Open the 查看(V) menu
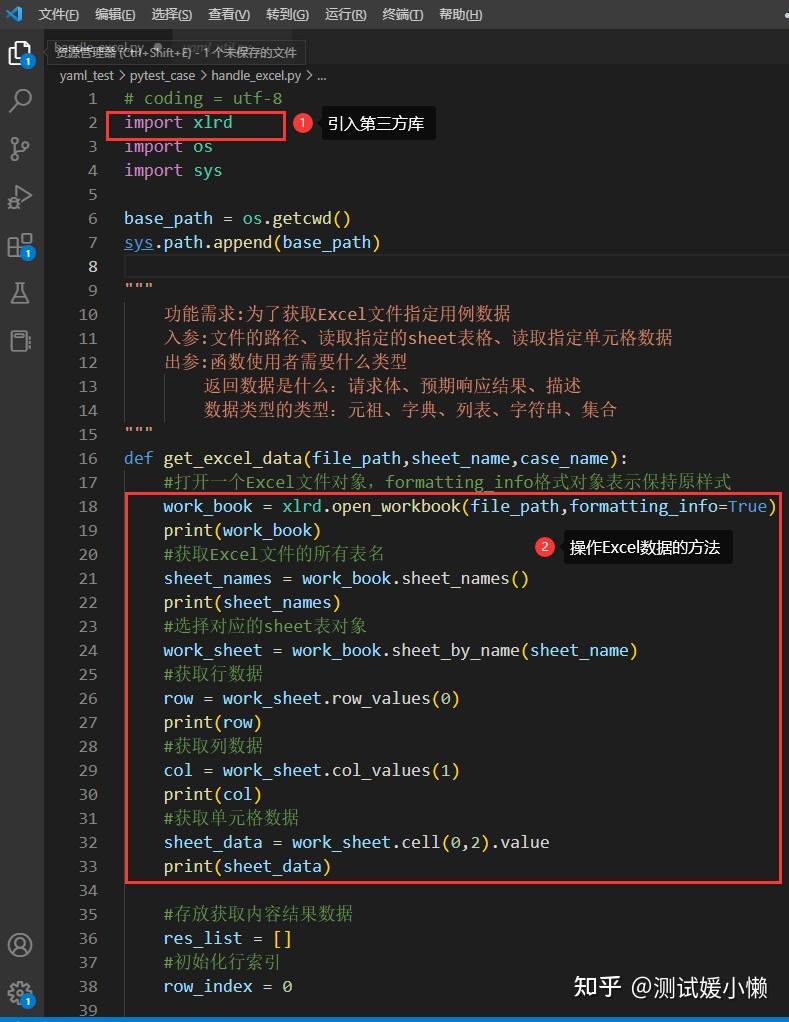789x1022 pixels. tap(229, 14)
